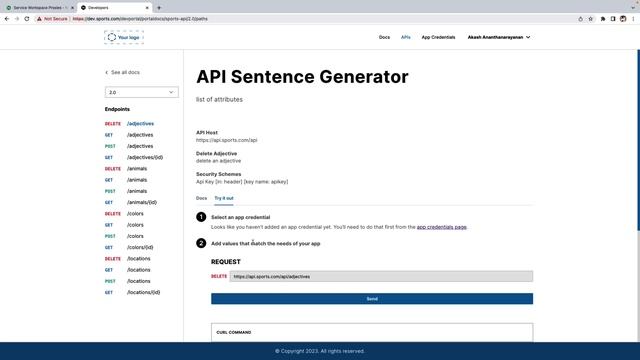Viewport: 640px width, 360px height.
Task: Click the API Sentence Generator heading
Action: click(x=302, y=77)
